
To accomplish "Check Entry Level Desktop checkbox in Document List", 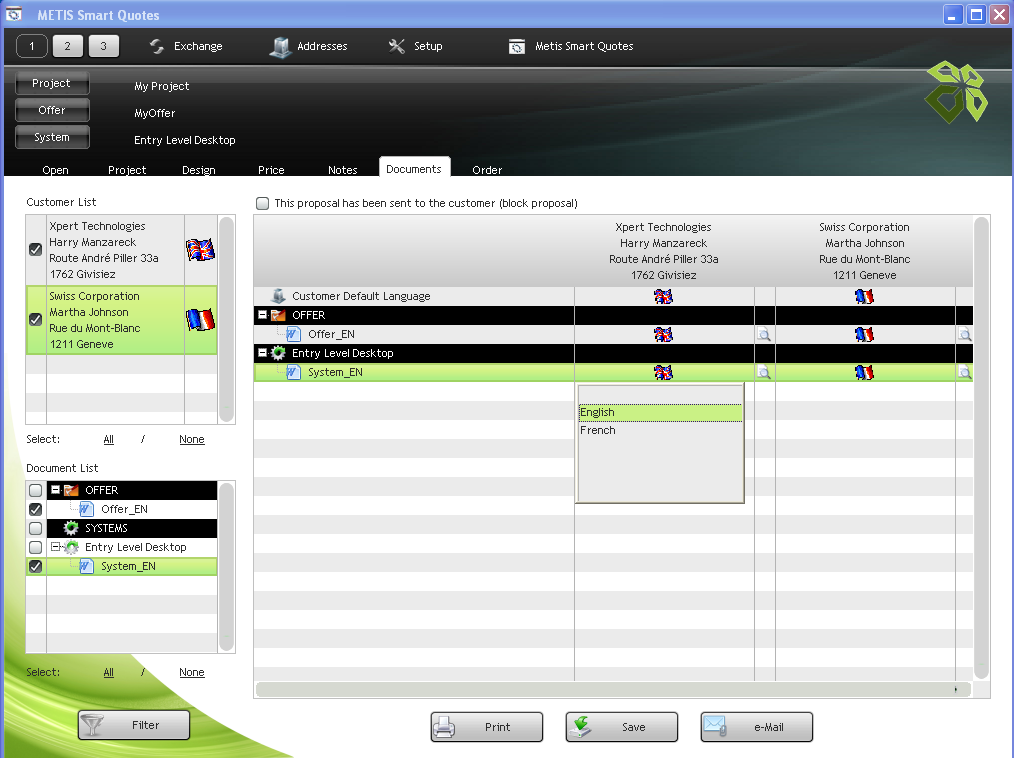I will coord(36,547).
